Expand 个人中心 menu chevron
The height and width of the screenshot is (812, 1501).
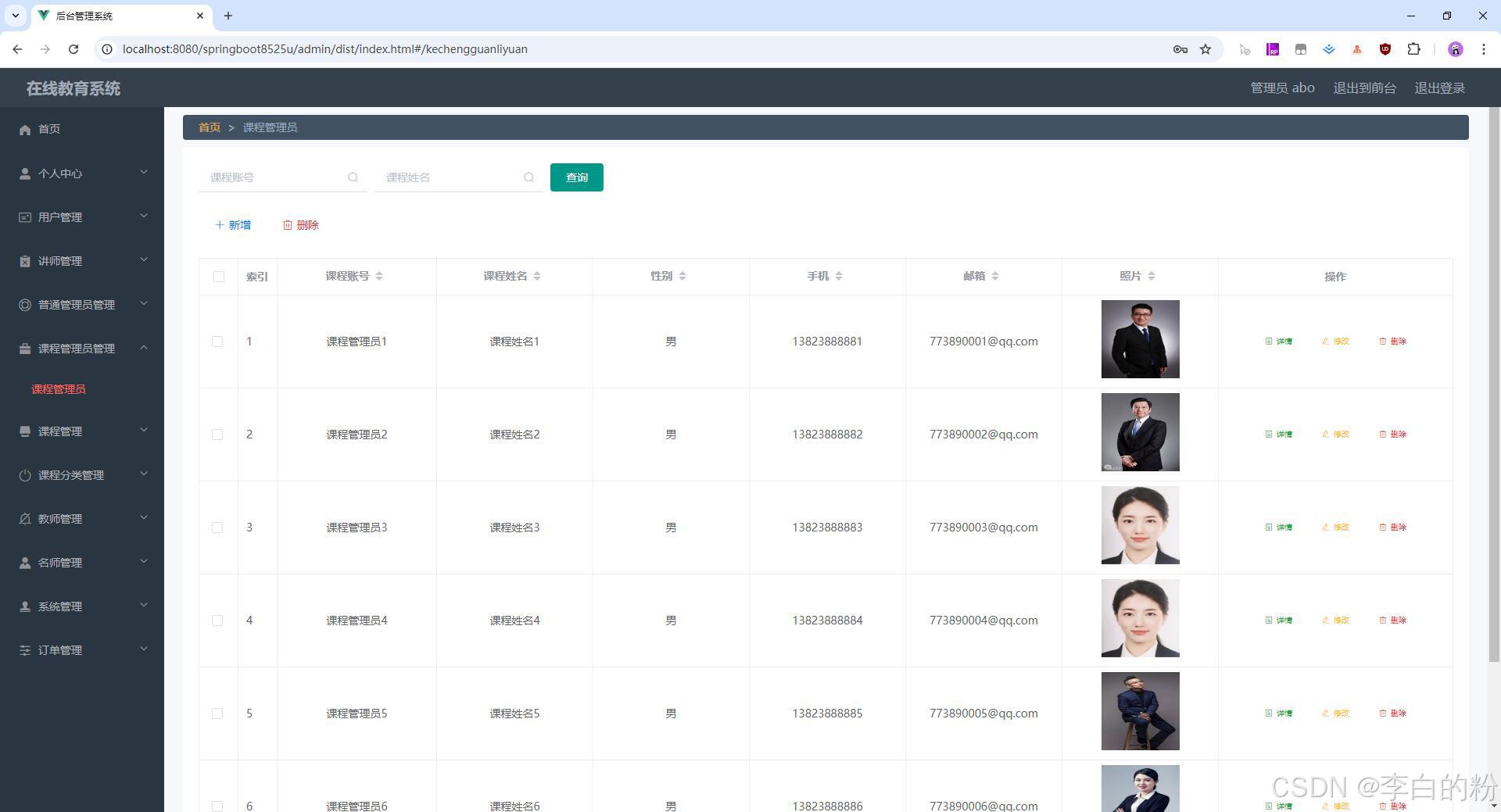coord(144,172)
